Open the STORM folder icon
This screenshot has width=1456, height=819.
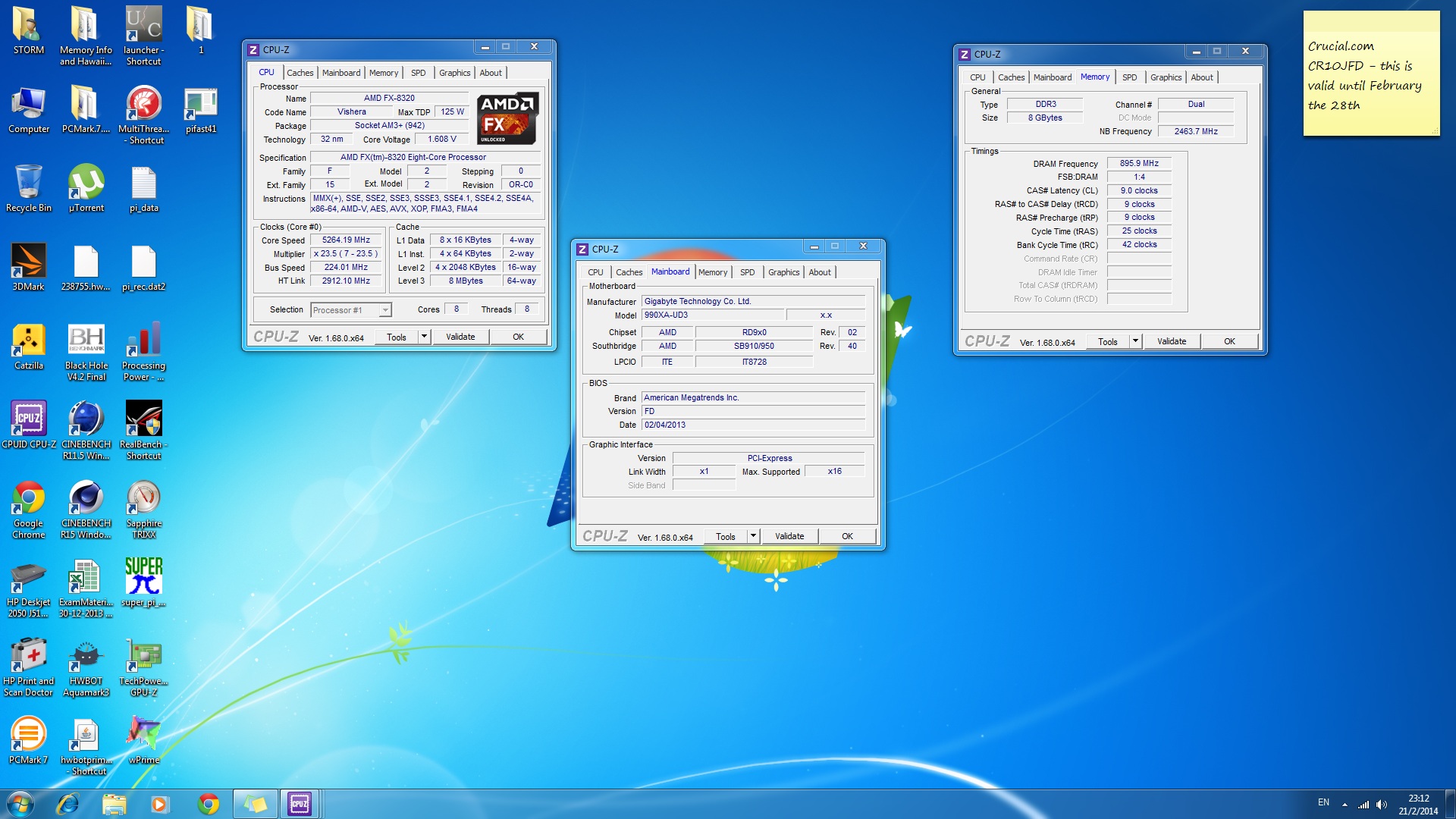click(x=28, y=30)
